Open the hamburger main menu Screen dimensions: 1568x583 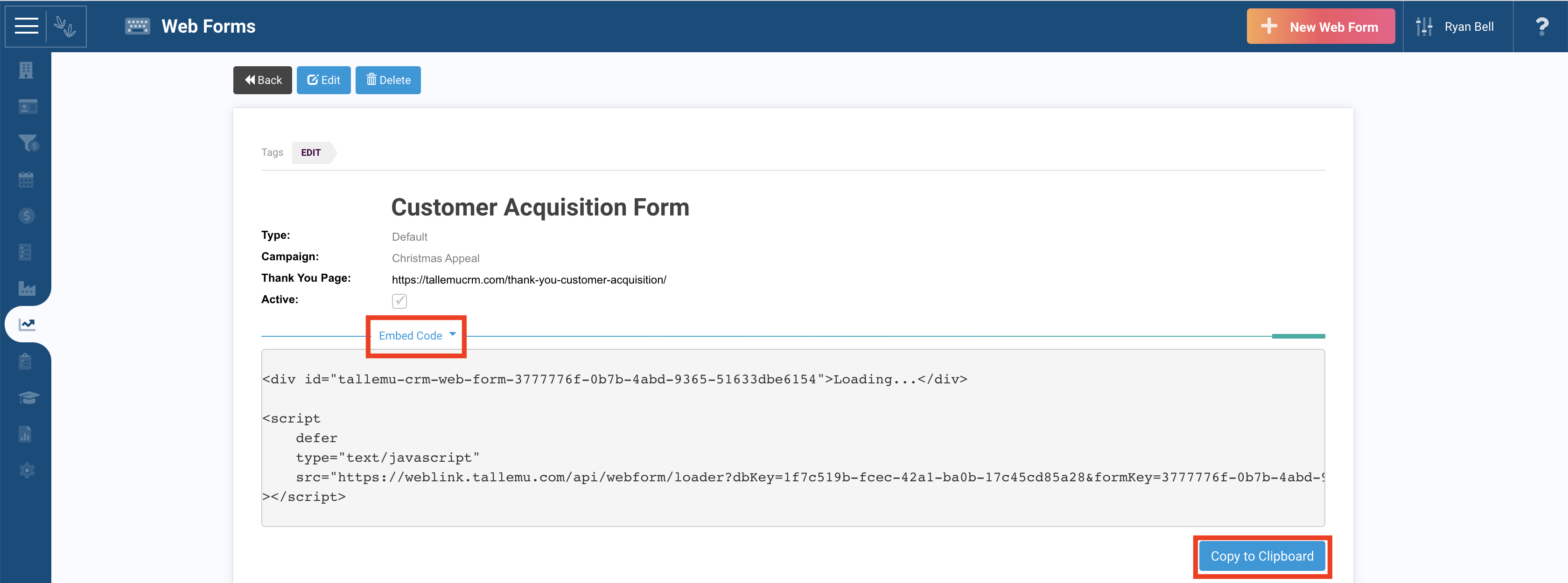tap(26, 26)
